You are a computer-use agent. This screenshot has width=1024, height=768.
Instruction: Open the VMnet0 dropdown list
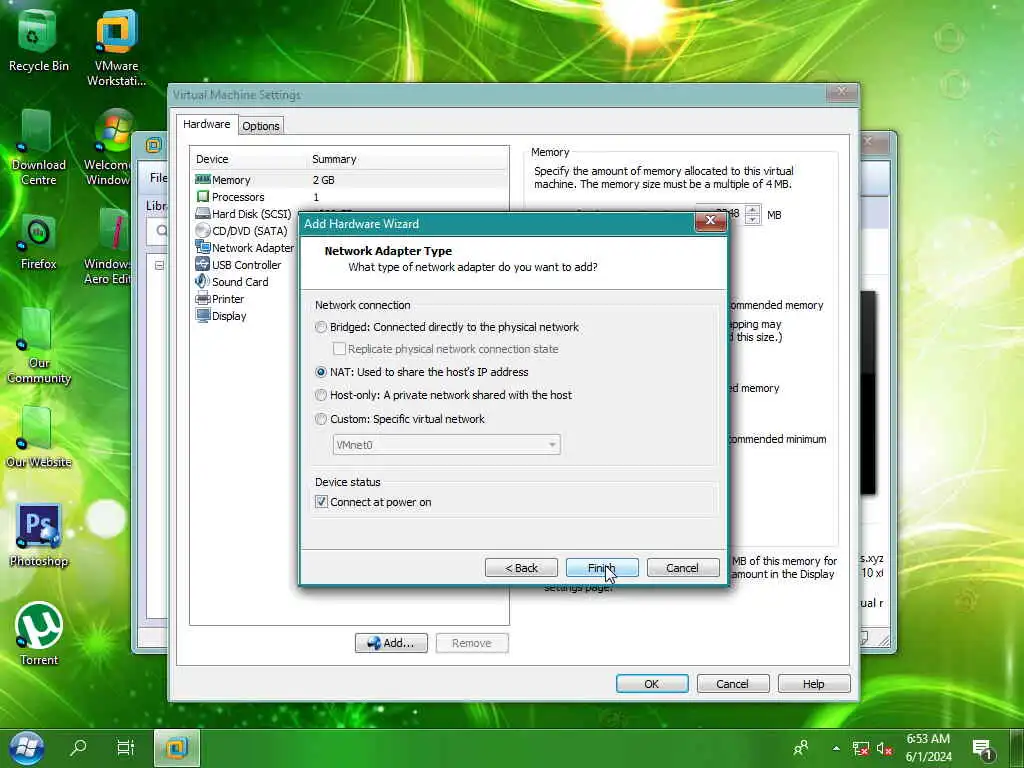point(447,445)
